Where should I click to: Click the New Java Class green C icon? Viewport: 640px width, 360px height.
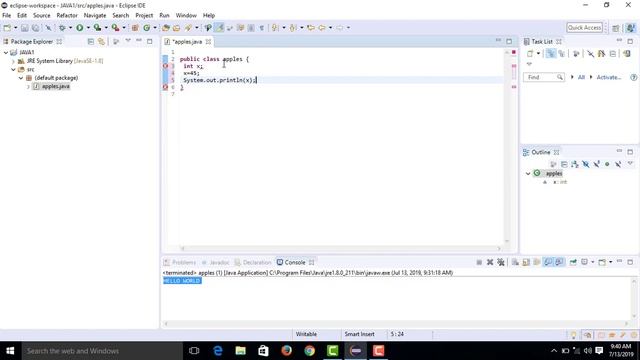coord(147,28)
